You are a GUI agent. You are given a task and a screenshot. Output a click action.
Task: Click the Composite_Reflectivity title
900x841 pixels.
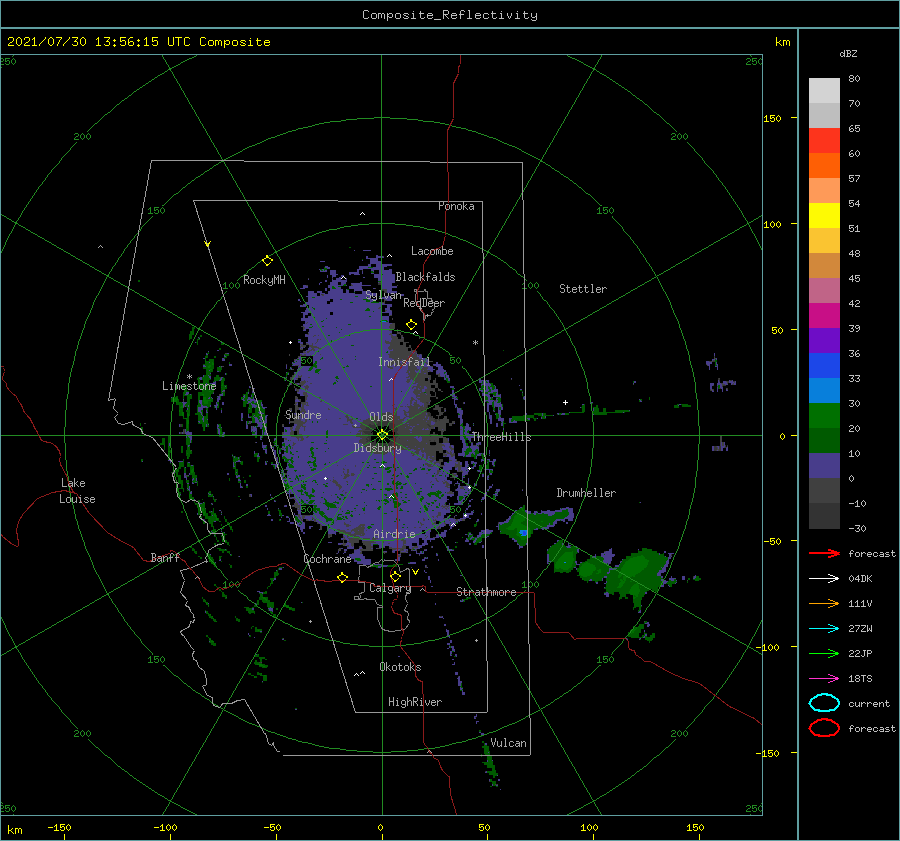[450, 15]
